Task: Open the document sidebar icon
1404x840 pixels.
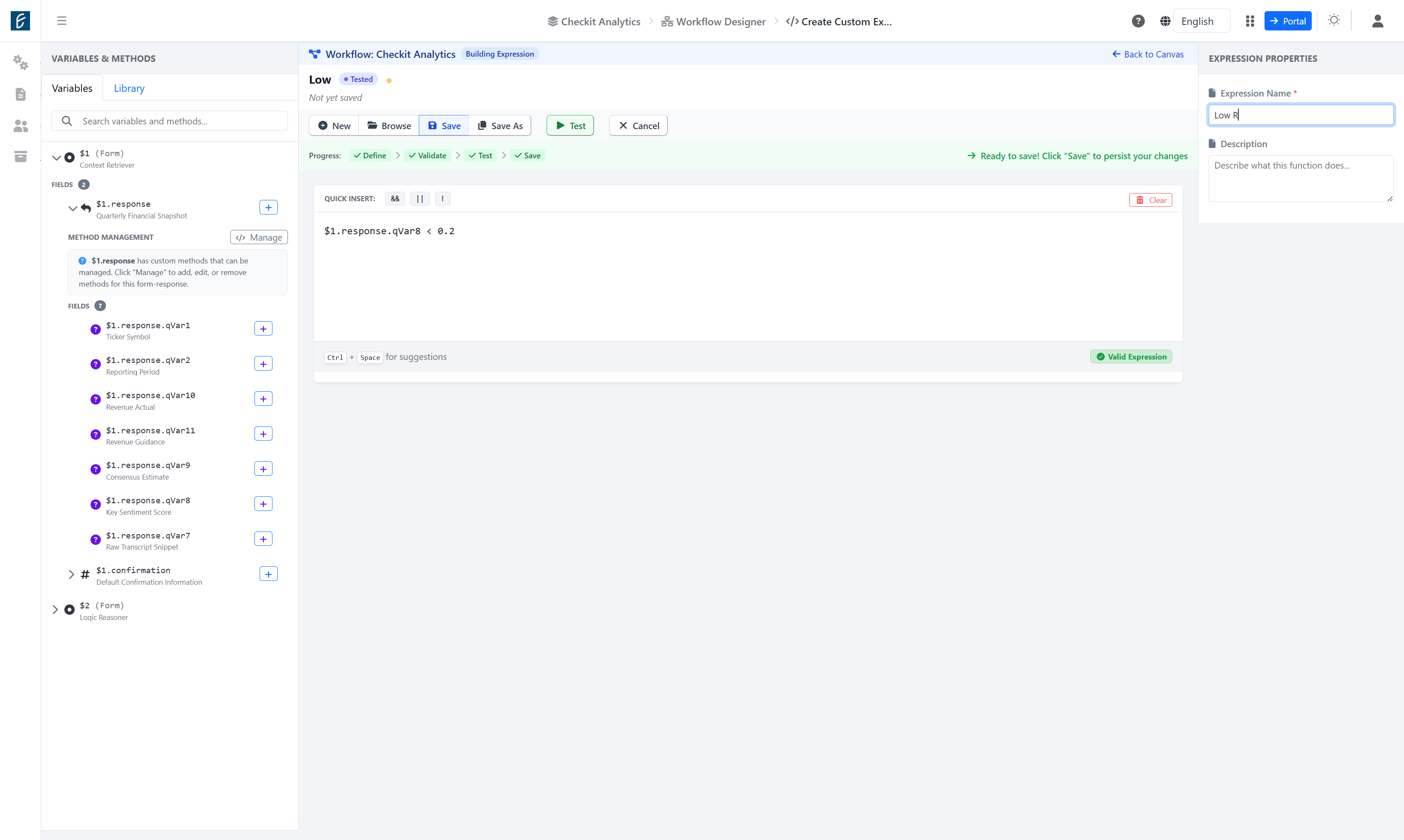Action: tap(20, 94)
